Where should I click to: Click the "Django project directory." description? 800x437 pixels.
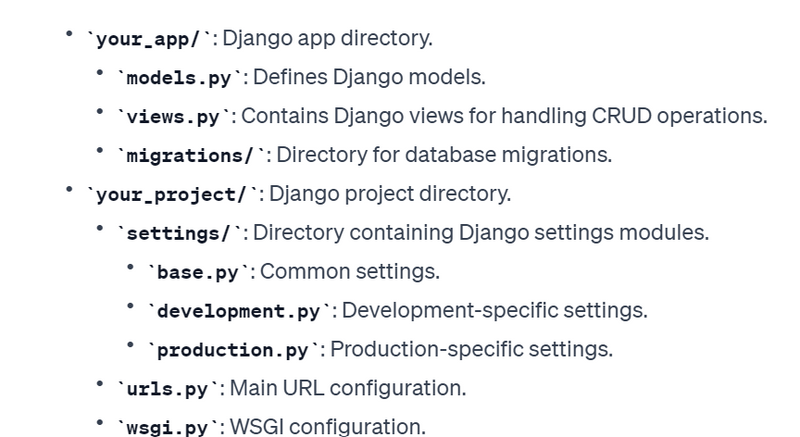(x=390, y=193)
